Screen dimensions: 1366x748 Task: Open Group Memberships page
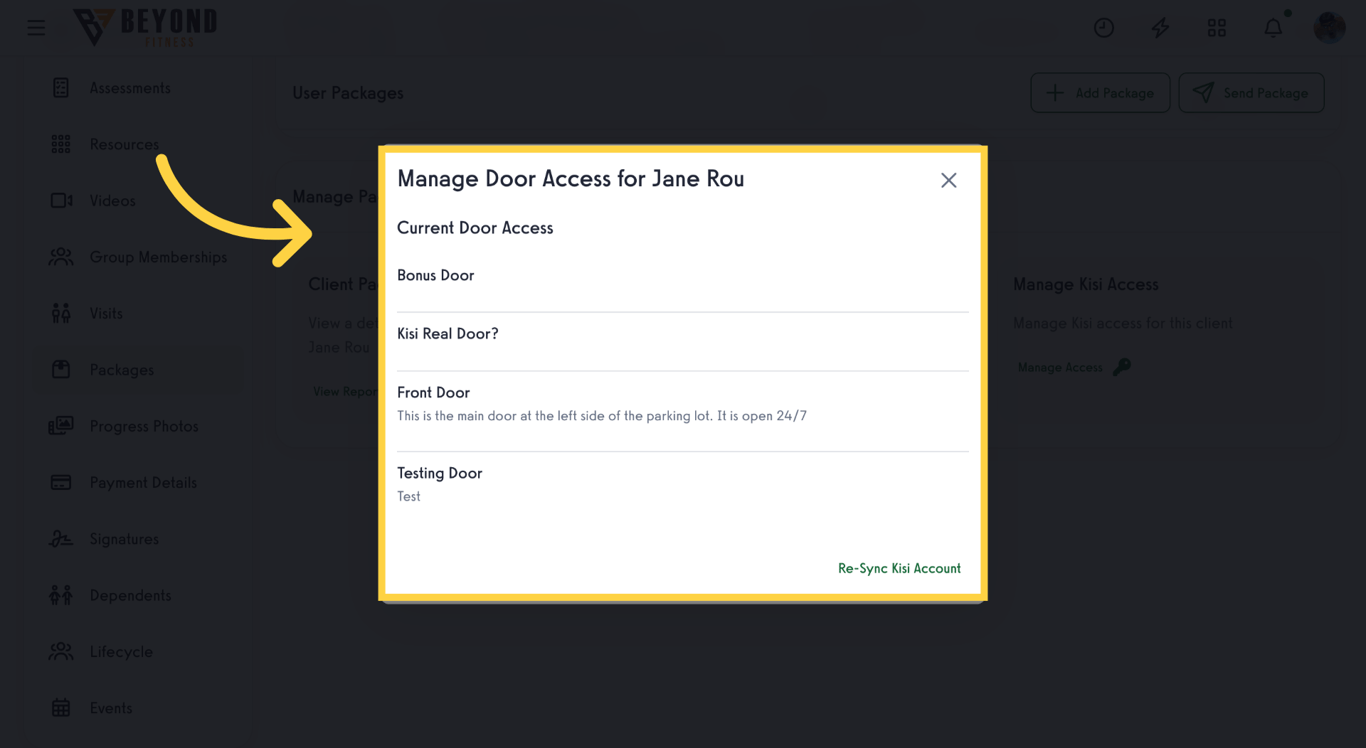point(158,257)
